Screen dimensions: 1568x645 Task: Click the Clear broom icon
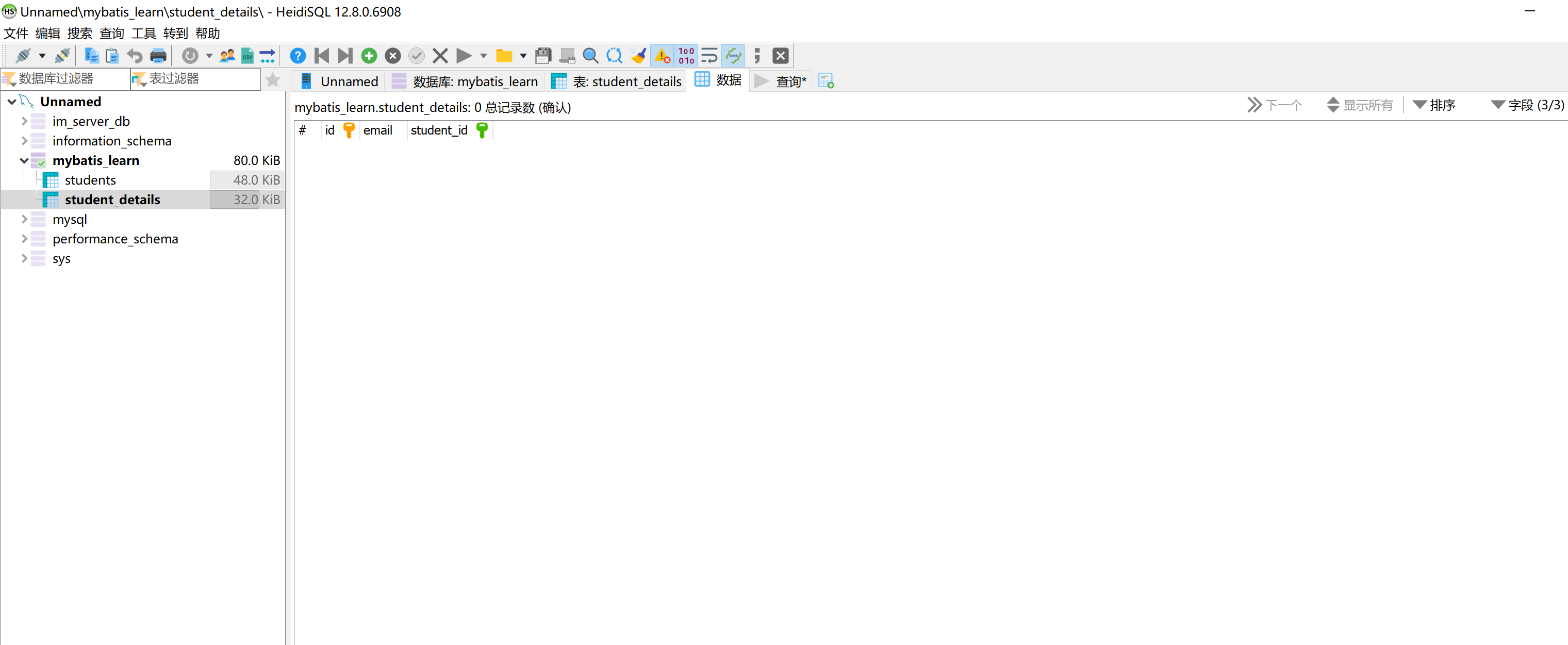click(x=638, y=56)
